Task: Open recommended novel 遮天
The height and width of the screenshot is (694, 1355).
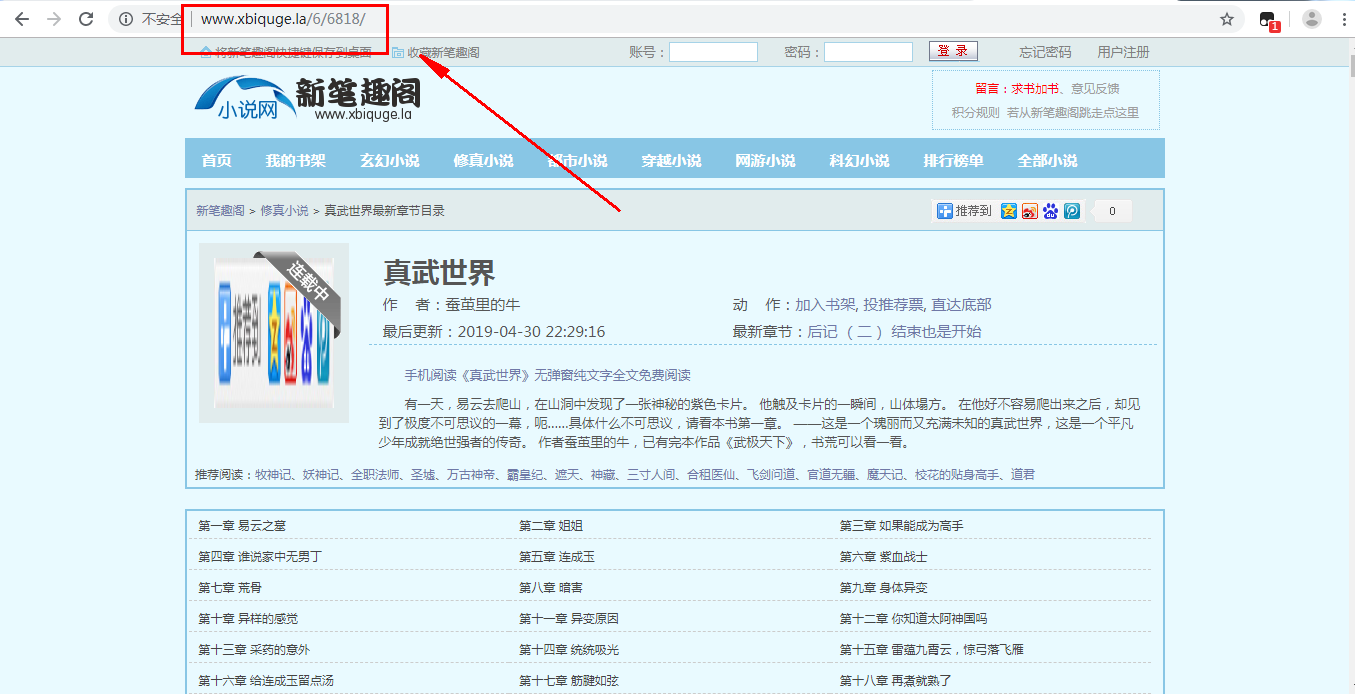Action: [x=566, y=474]
